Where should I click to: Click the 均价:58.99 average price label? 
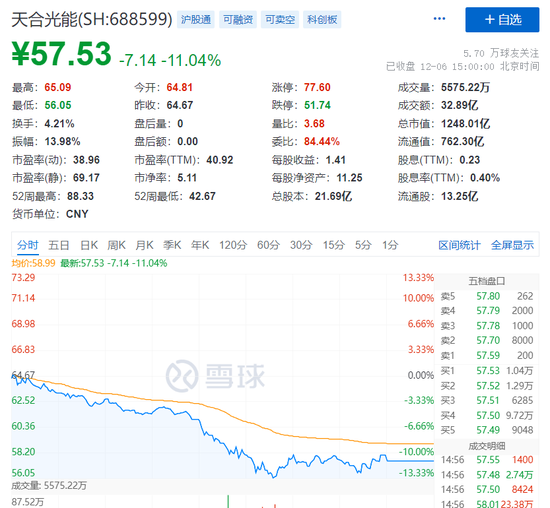click(x=33, y=263)
